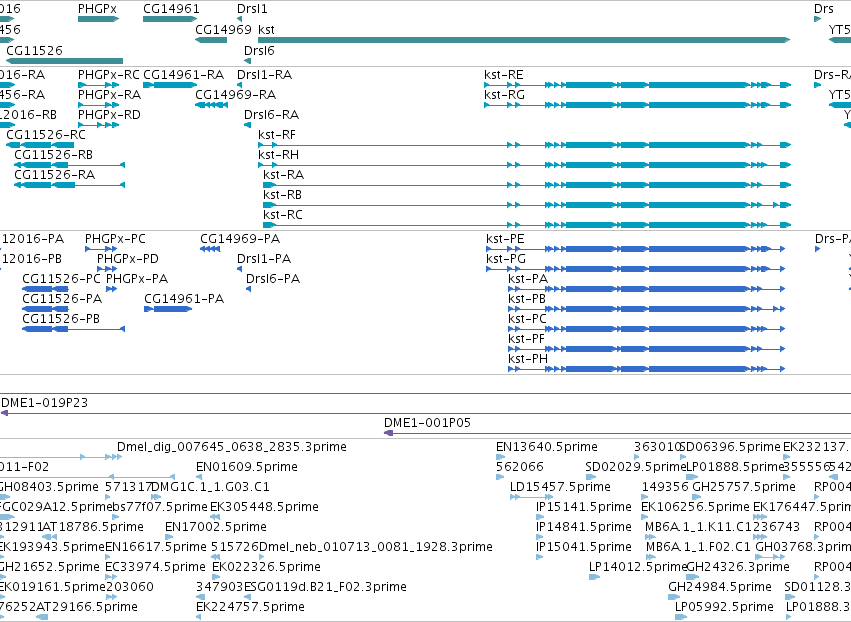Select the EK224757.5prime EST label
This screenshot has height=622, width=851.
coord(250,608)
